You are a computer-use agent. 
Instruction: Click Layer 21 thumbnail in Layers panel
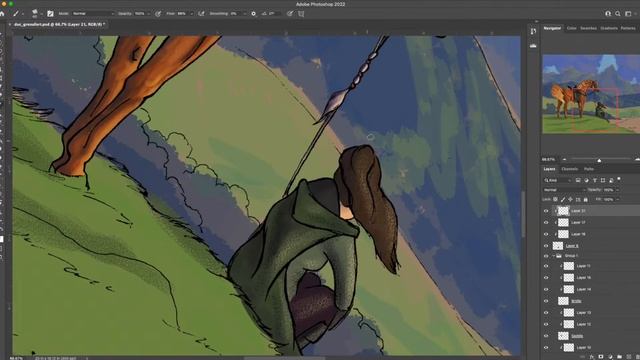[x=563, y=211]
